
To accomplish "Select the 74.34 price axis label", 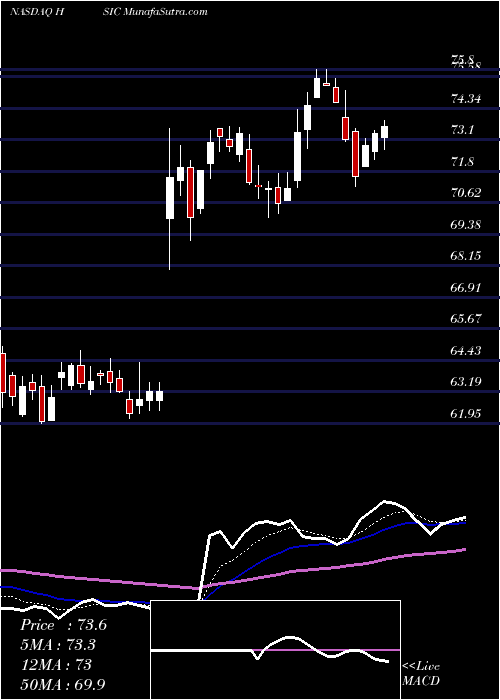I will coord(466,99).
